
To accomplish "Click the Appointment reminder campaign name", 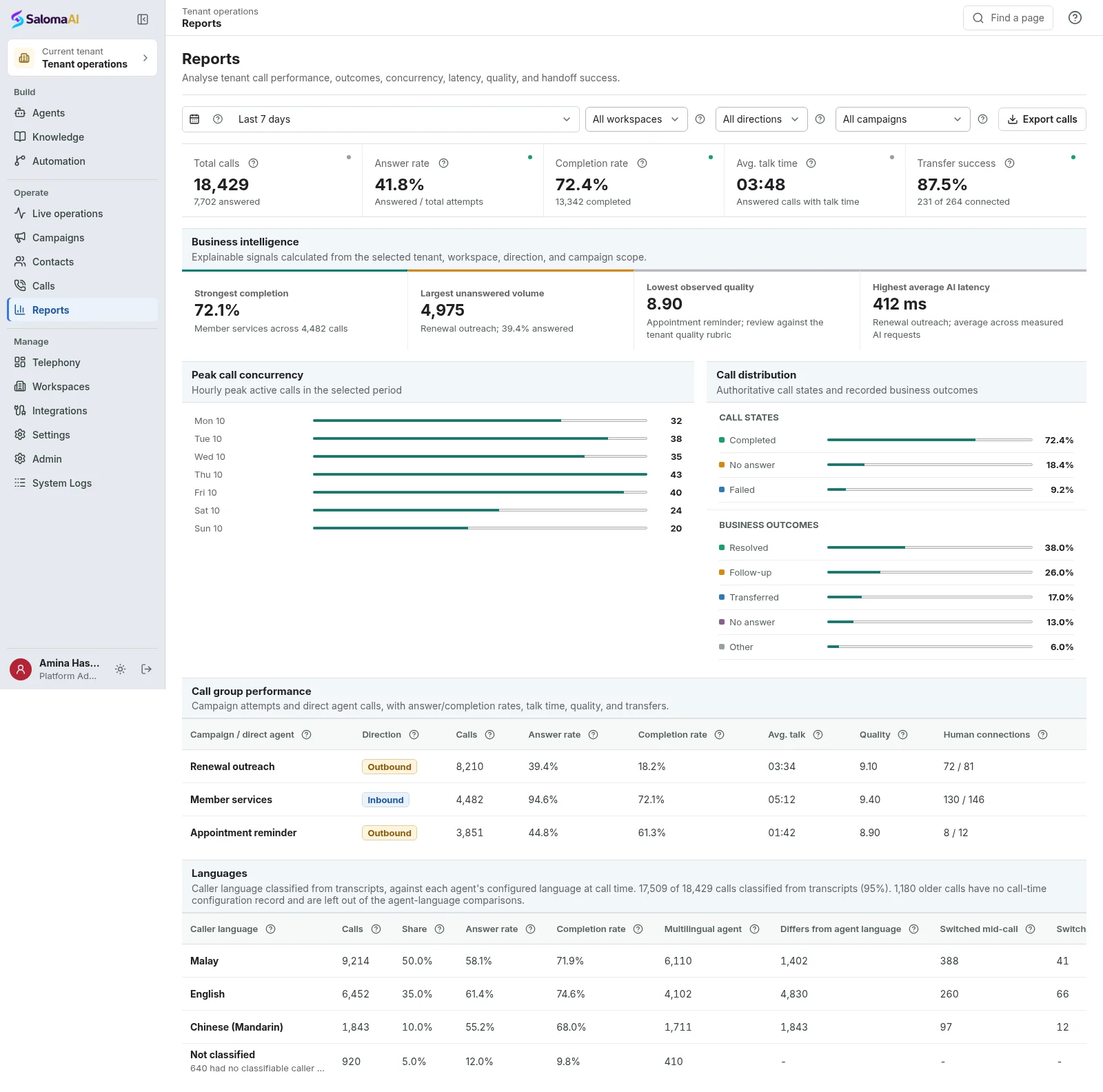I will (243, 833).
